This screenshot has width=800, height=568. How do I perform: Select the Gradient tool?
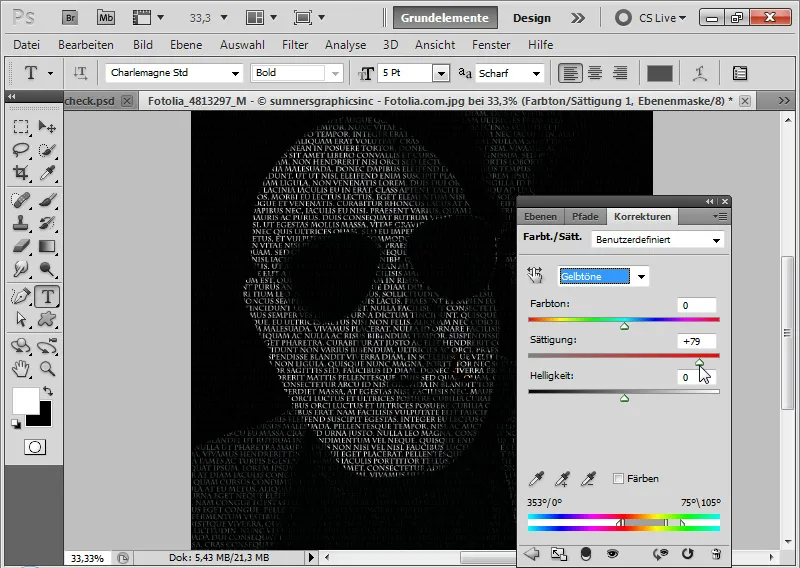(47, 246)
